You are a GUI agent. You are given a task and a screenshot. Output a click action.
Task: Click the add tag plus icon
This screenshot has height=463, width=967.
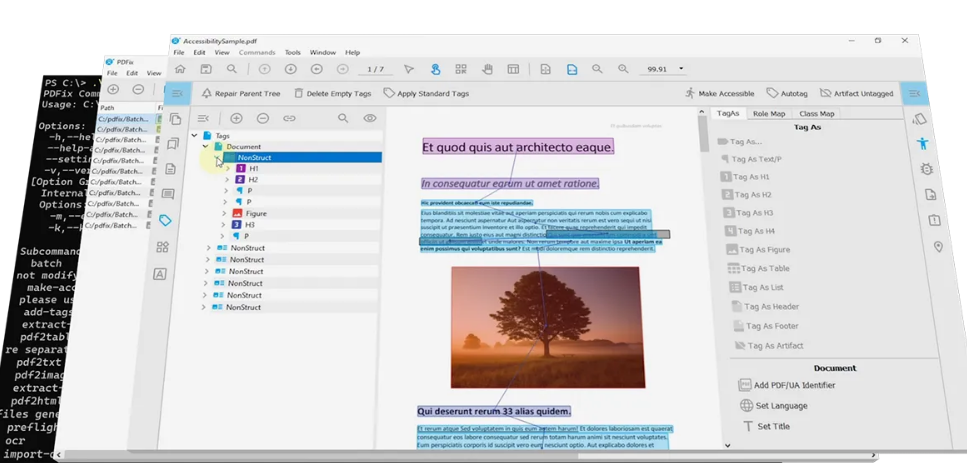(237, 118)
